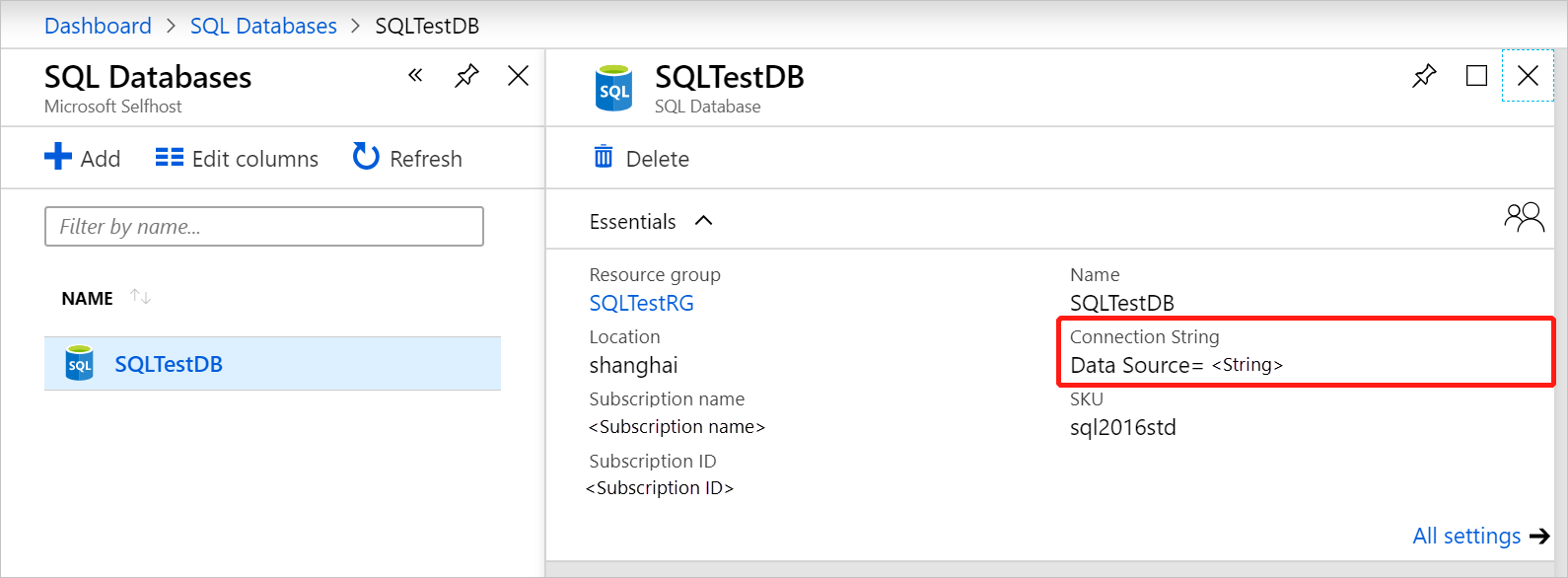Click the Name value SQLTestDB in Essentials
This screenshot has width=1568, height=578.
(x=1122, y=303)
